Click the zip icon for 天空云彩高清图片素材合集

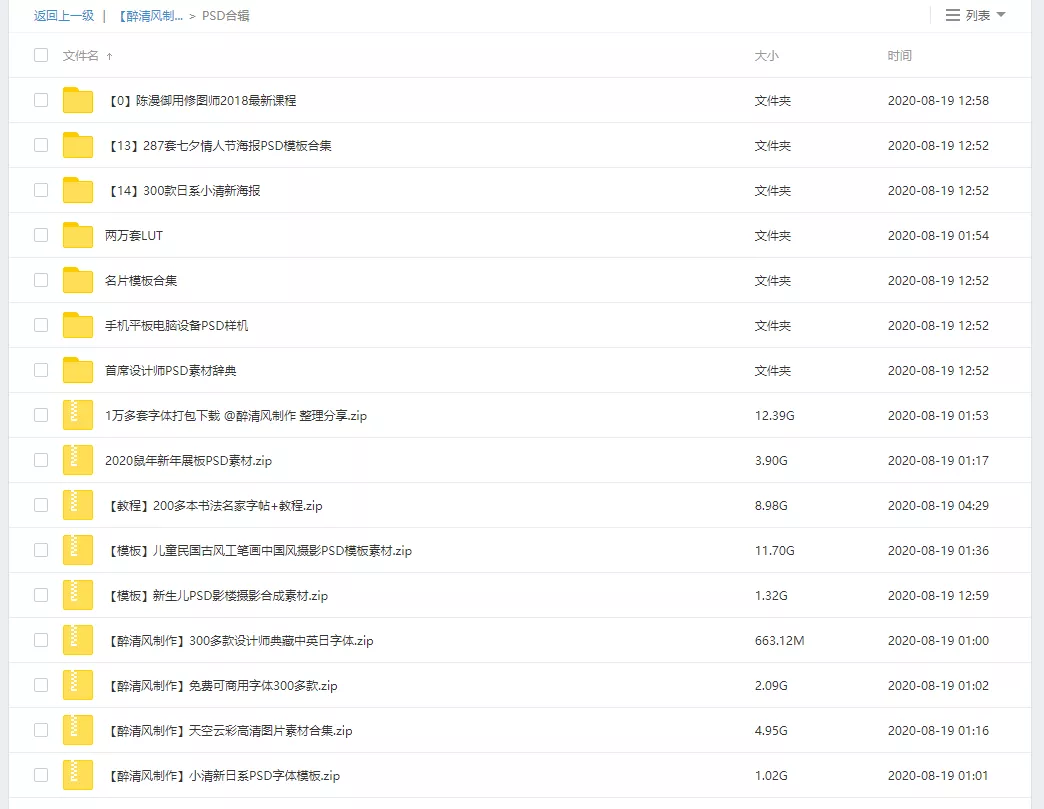78,730
